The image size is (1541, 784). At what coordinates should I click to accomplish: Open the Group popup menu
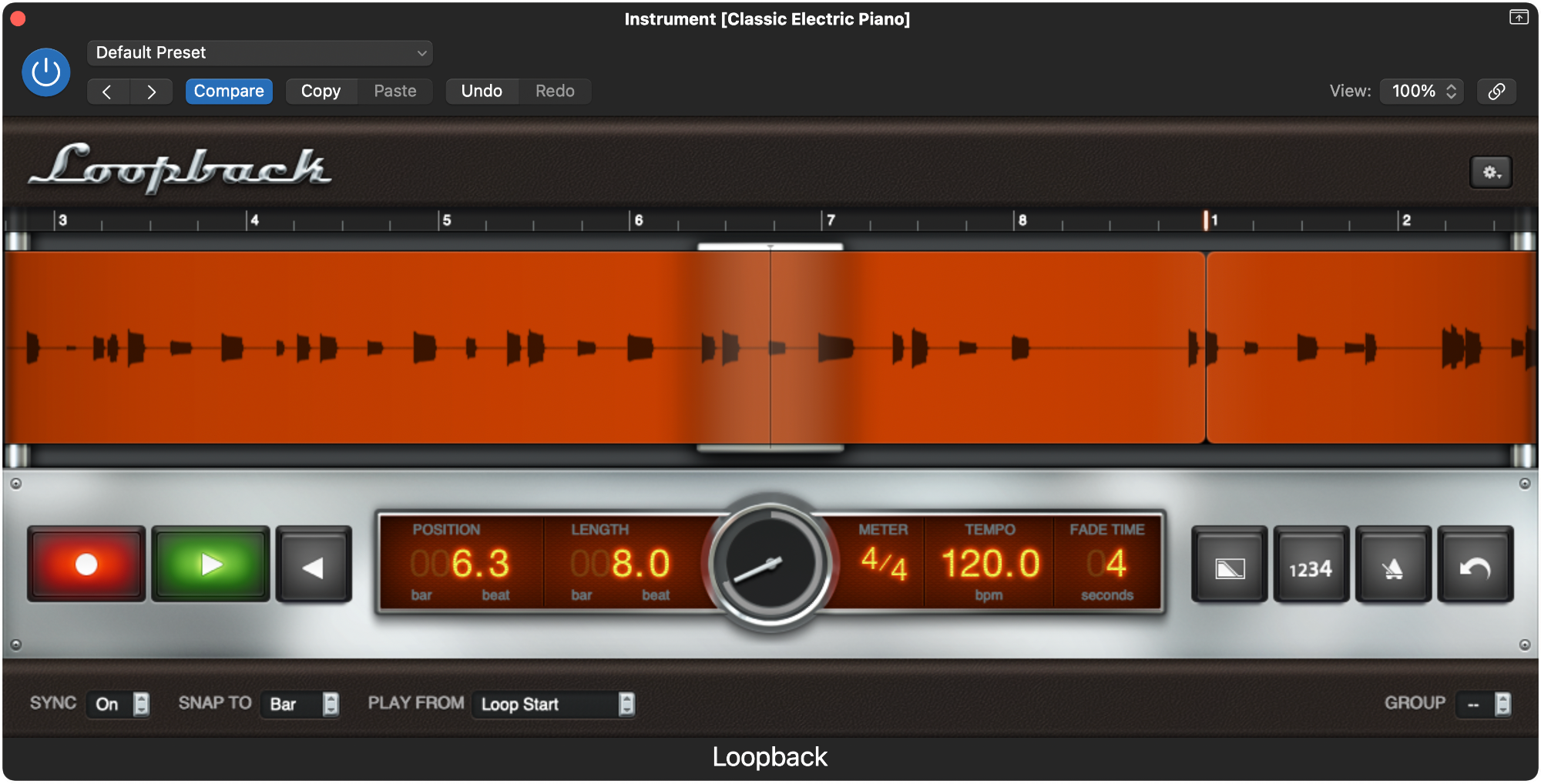point(1484,704)
